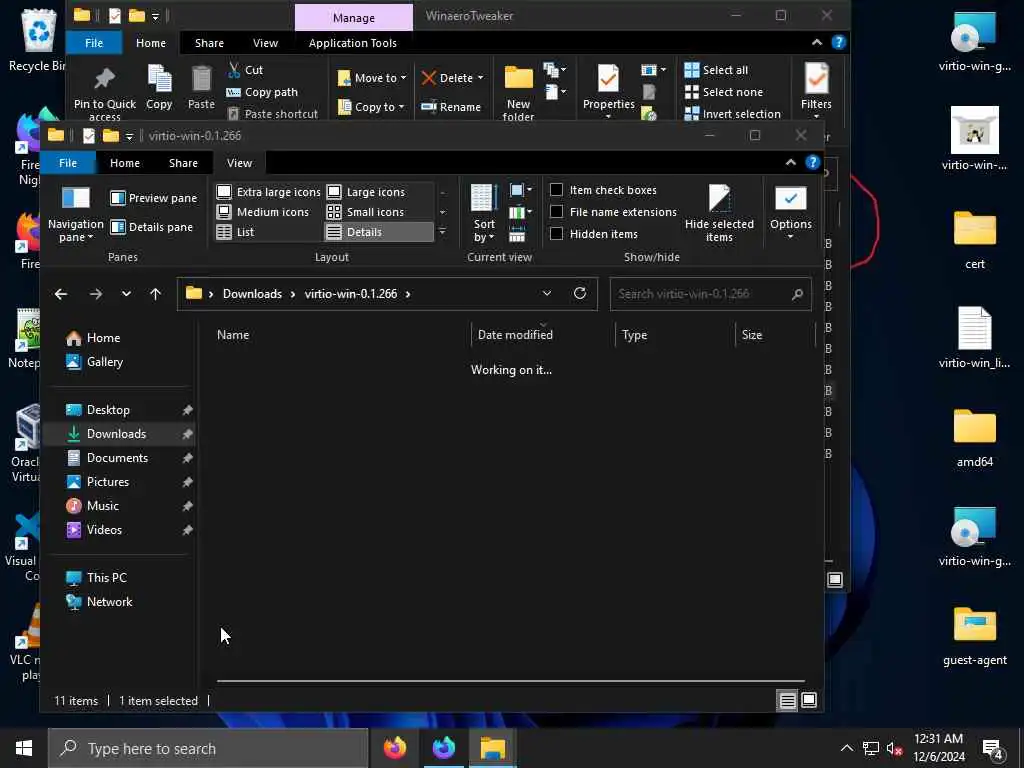Open Help in virtio-win window
This screenshot has height=768, width=1024.
tap(812, 163)
